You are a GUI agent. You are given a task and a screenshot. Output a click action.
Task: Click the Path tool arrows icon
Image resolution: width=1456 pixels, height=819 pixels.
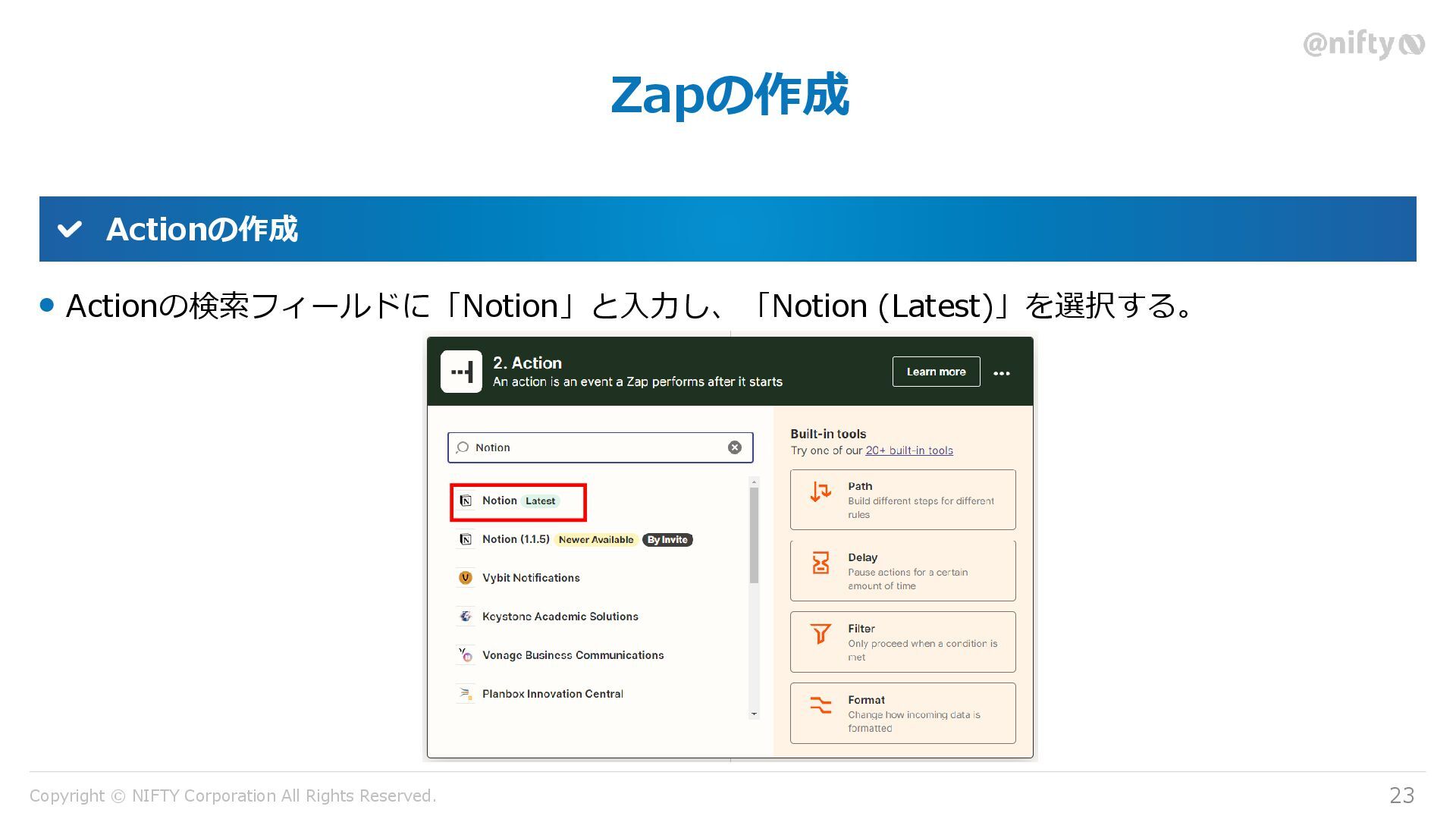[x=821, y=492]
